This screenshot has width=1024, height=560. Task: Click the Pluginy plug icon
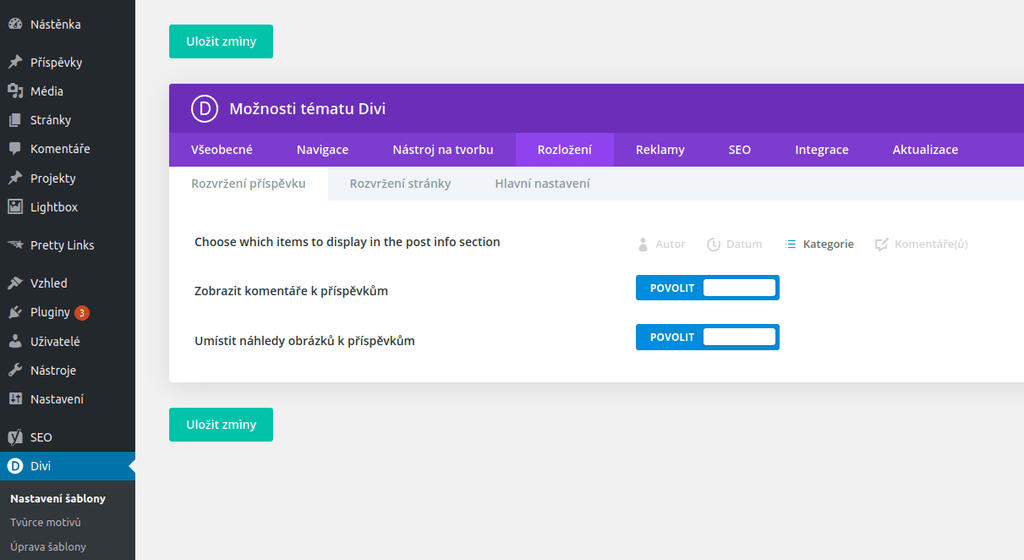click(15, 312)
